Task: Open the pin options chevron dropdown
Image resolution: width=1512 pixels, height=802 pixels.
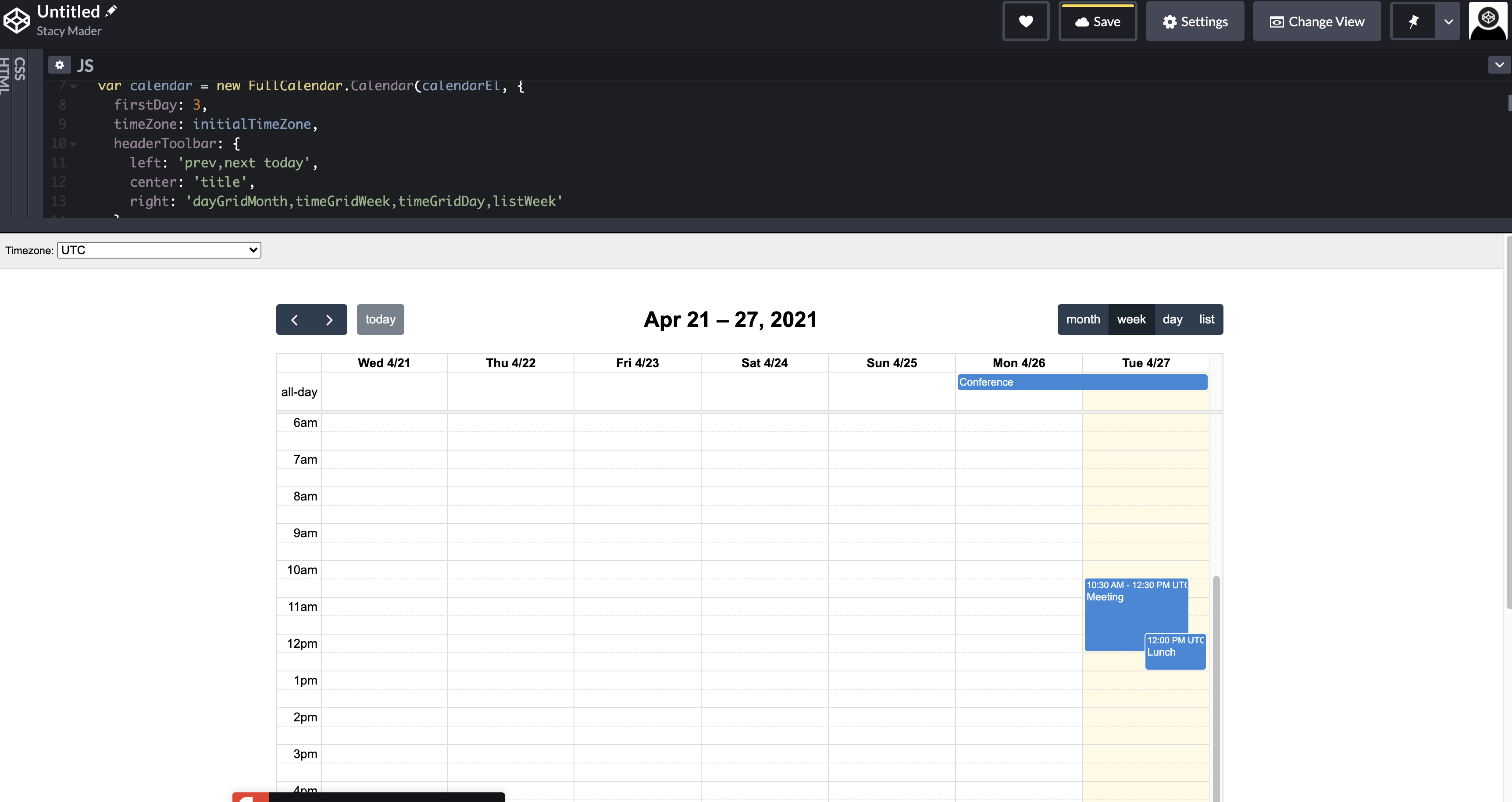Action: pyautogui.click(x=1448, y=21)
